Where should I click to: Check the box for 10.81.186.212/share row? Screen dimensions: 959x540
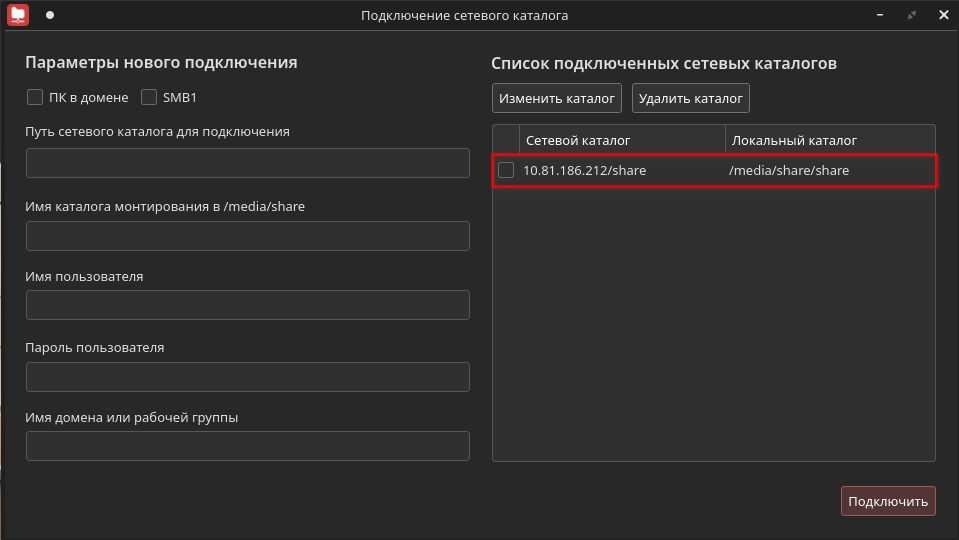(x=506, y=170)
